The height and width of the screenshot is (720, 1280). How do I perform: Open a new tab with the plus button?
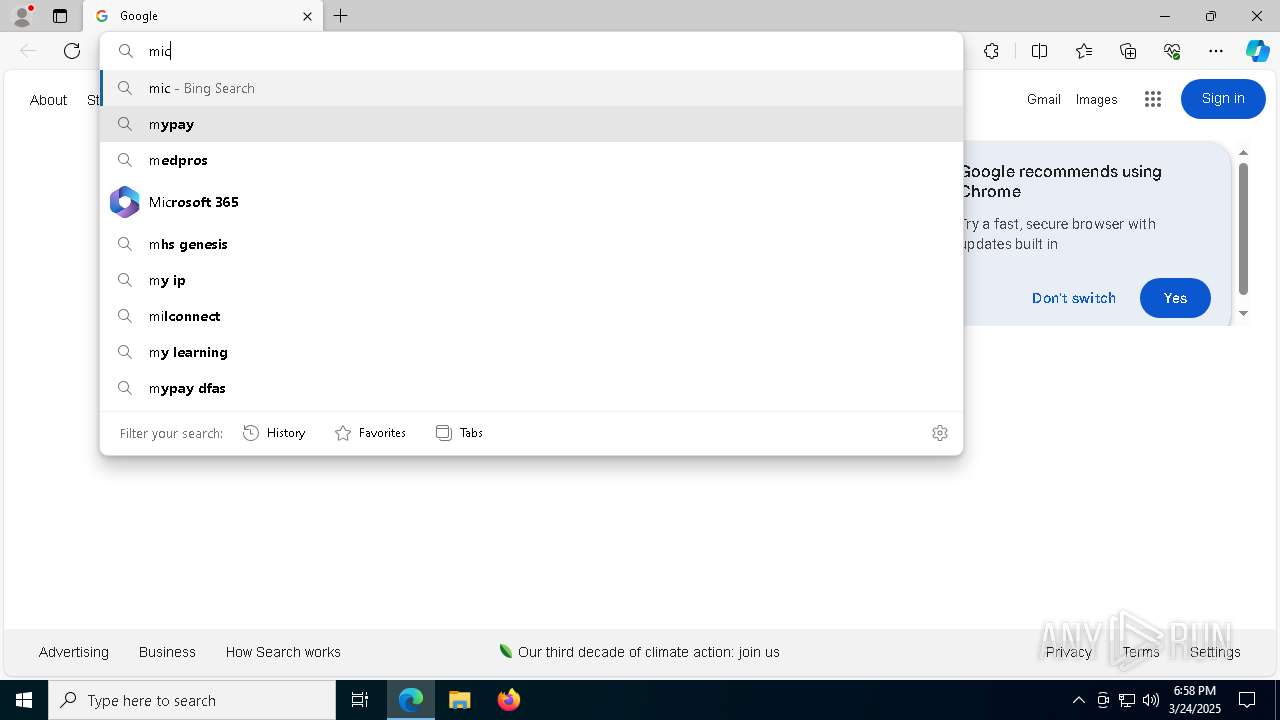pyautogui.click(x=341, y=16)
